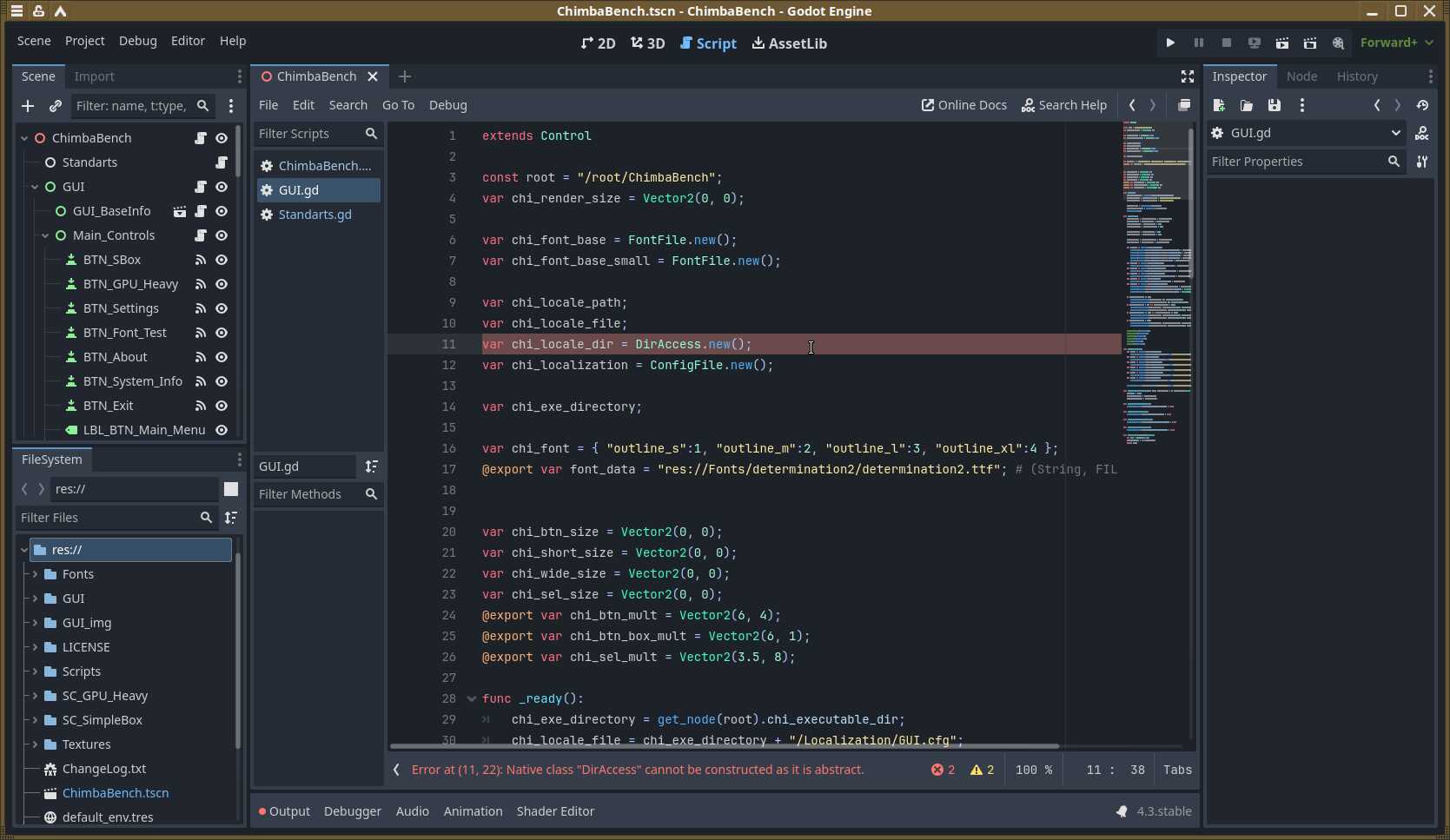Click the Add Child Node plus icon

pyautogui.click(x=28, y=106)
